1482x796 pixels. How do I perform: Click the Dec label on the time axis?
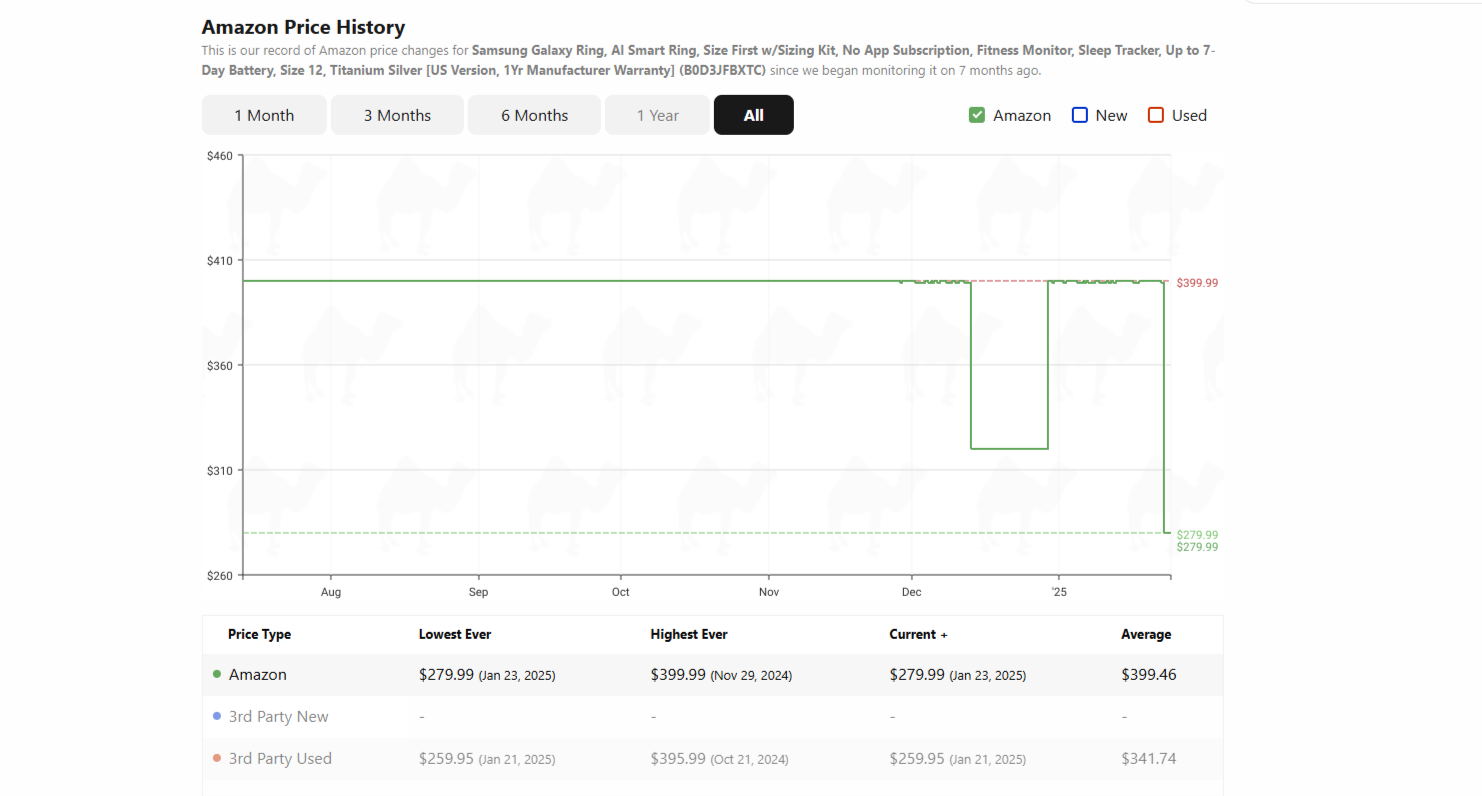click(911, 592)
